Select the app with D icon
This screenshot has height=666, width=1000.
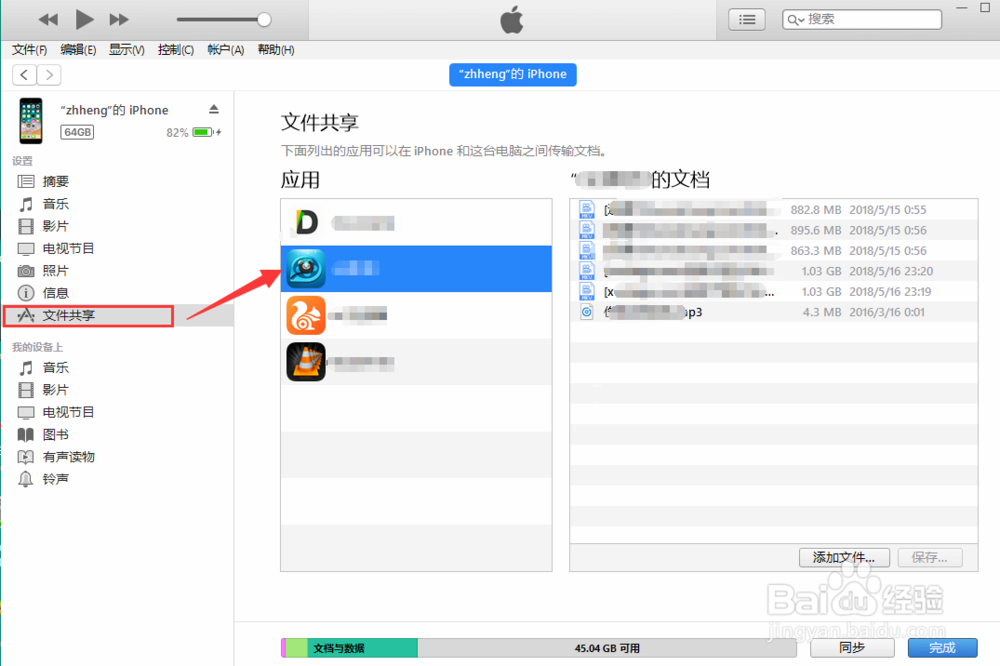point(416,223)
